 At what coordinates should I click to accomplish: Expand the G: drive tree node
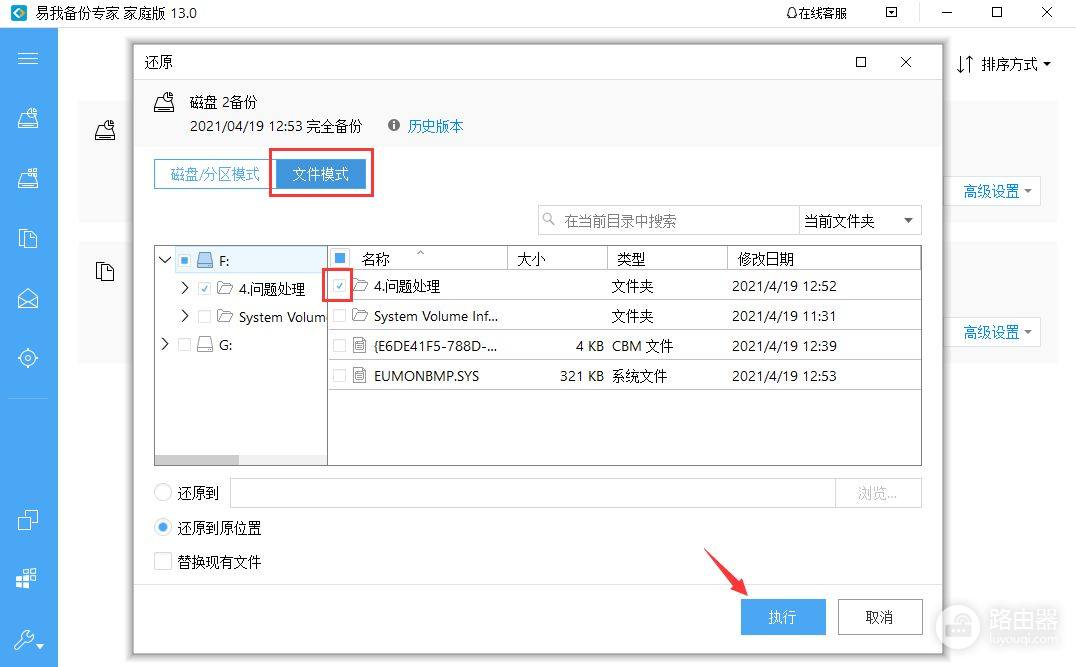click(165, 344)
